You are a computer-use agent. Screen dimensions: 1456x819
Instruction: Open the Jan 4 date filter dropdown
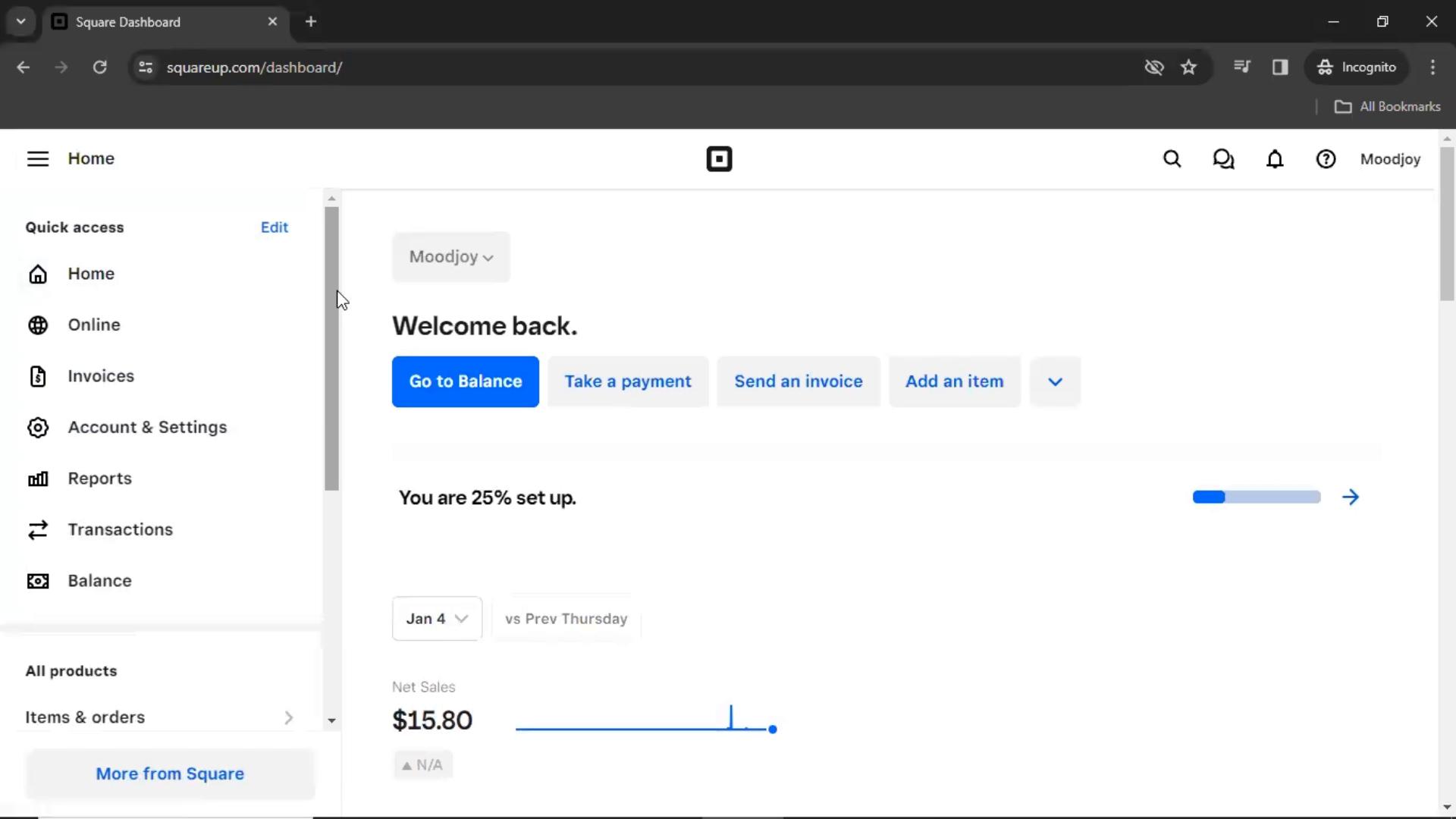436,618
